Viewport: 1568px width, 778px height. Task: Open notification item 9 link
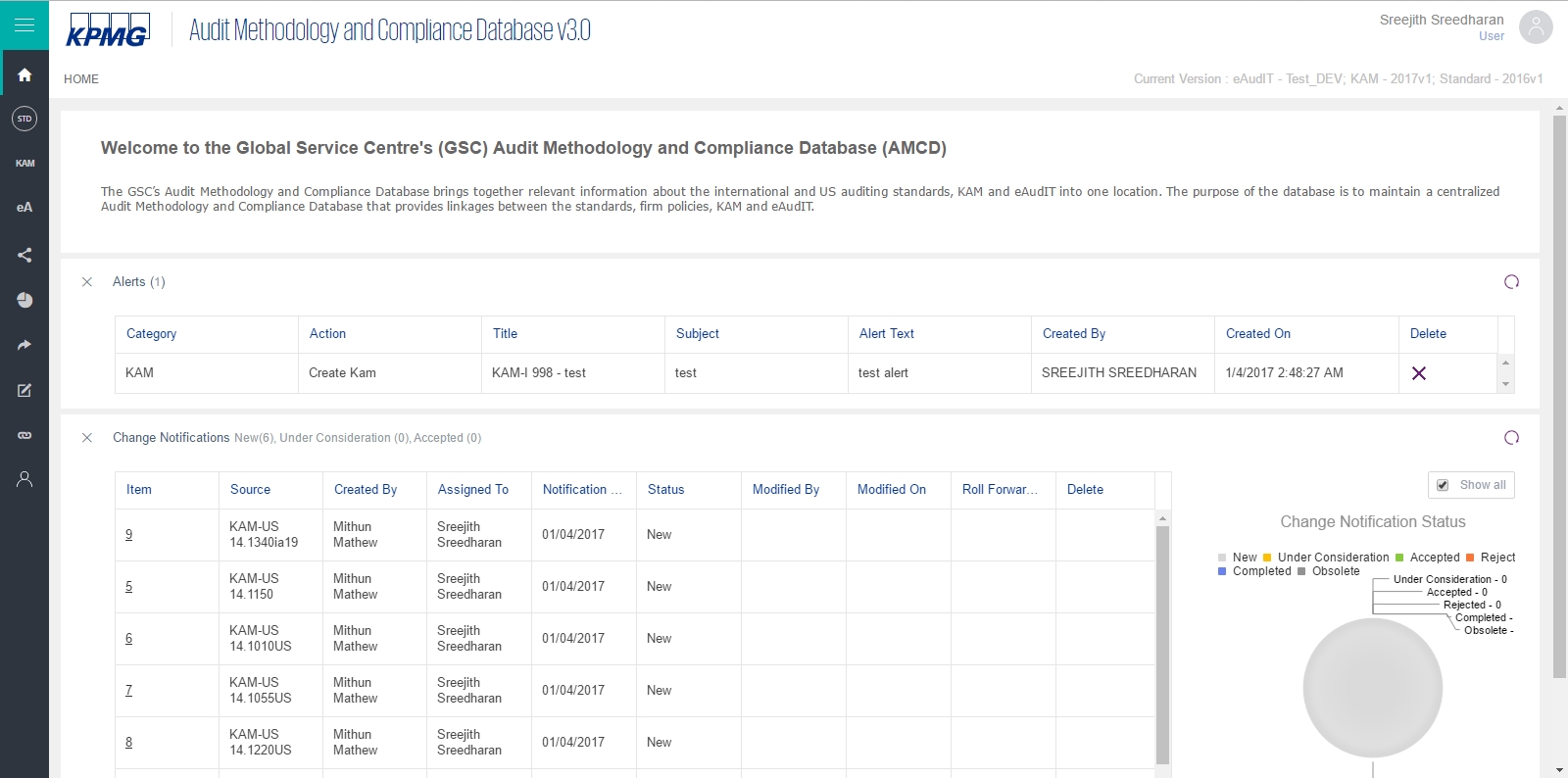[x=128, y=535]
